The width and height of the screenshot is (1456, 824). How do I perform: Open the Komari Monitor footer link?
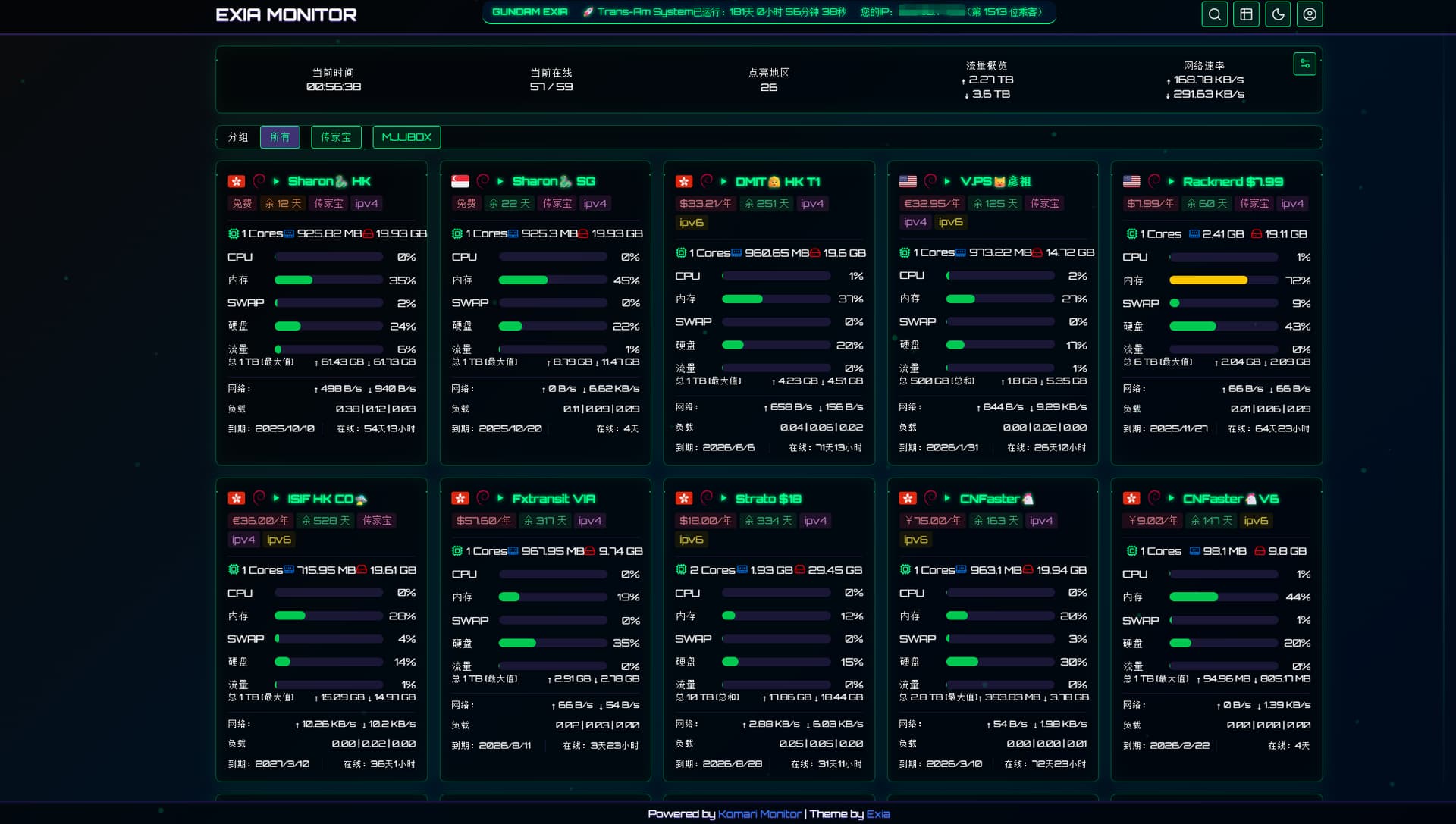coord(759,814)
